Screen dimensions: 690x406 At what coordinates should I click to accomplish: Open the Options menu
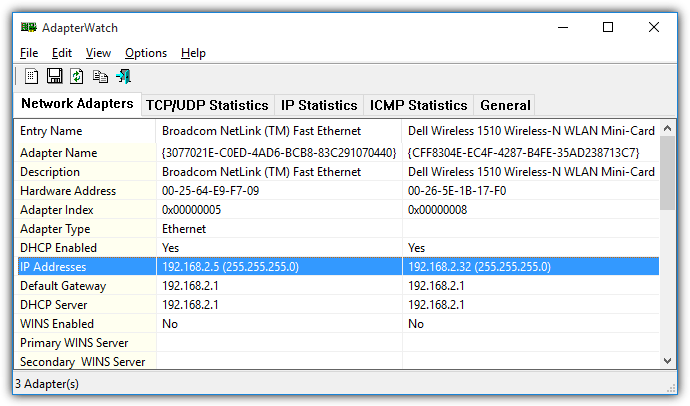click(146, 53)
